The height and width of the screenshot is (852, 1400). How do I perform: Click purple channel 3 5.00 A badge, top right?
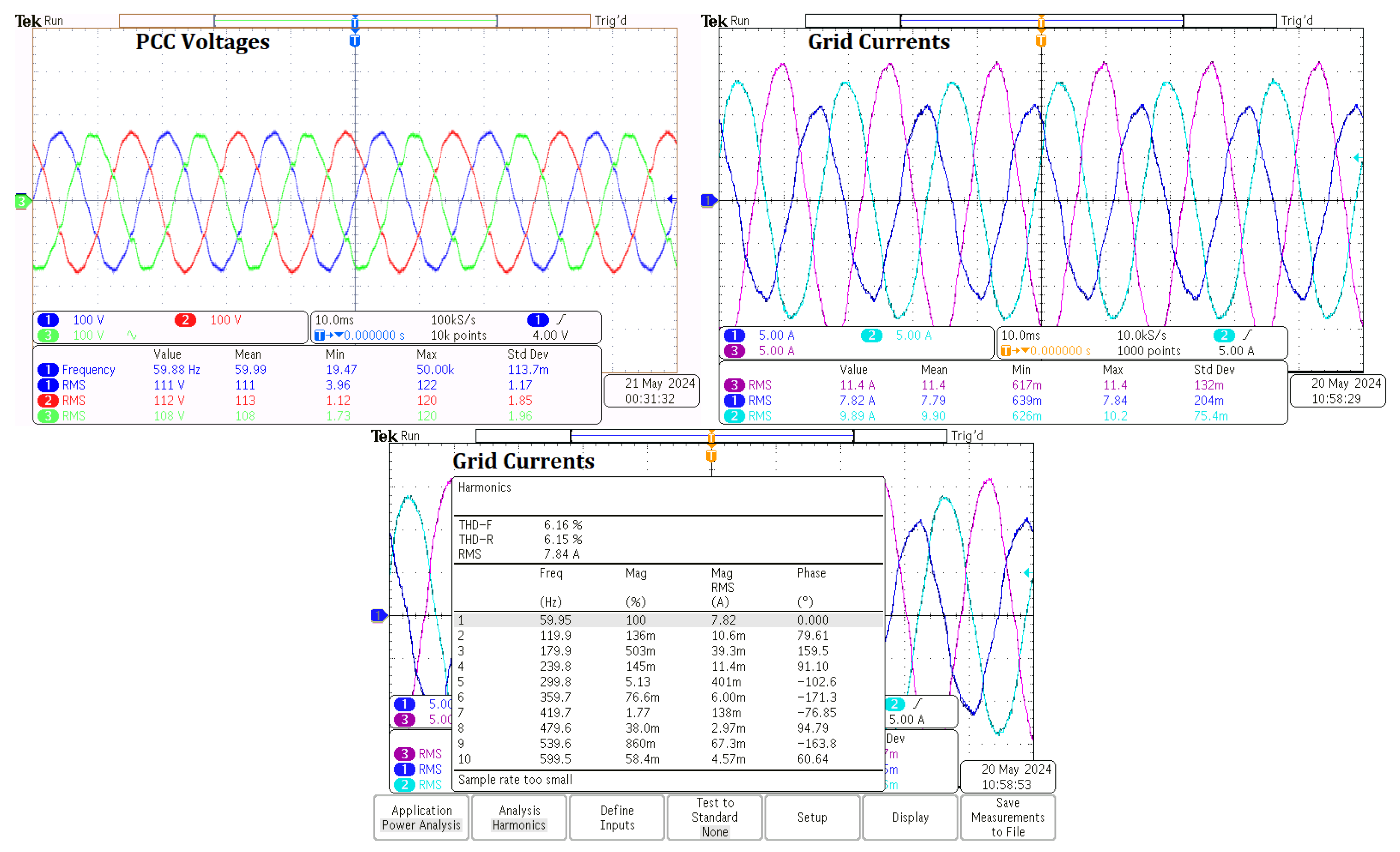coord(734,351)
